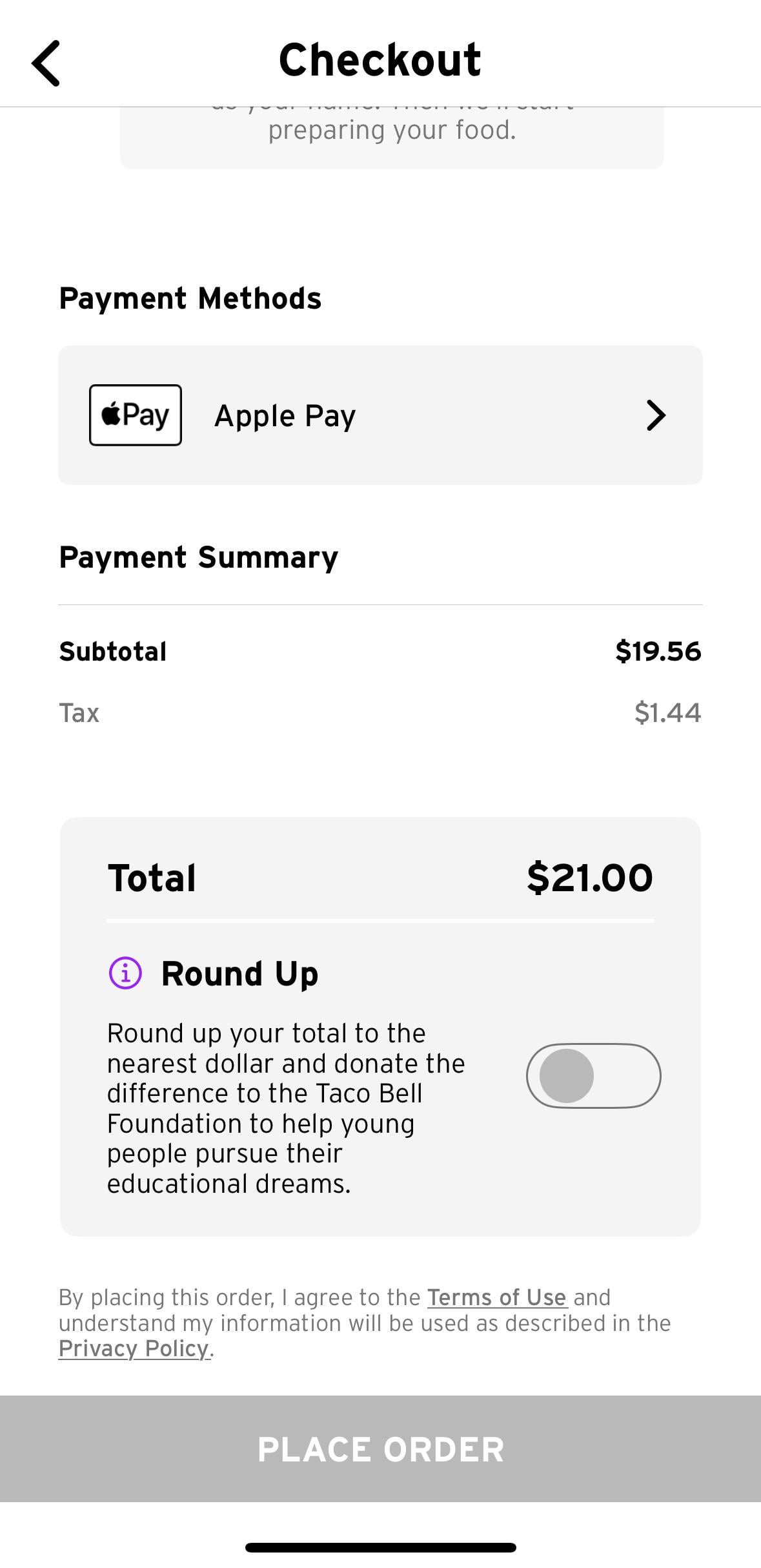The height and width of the screenshot is (1568, 761).
Task: Expand payment options with Apple Pay chevron
Action: point(656,415)
